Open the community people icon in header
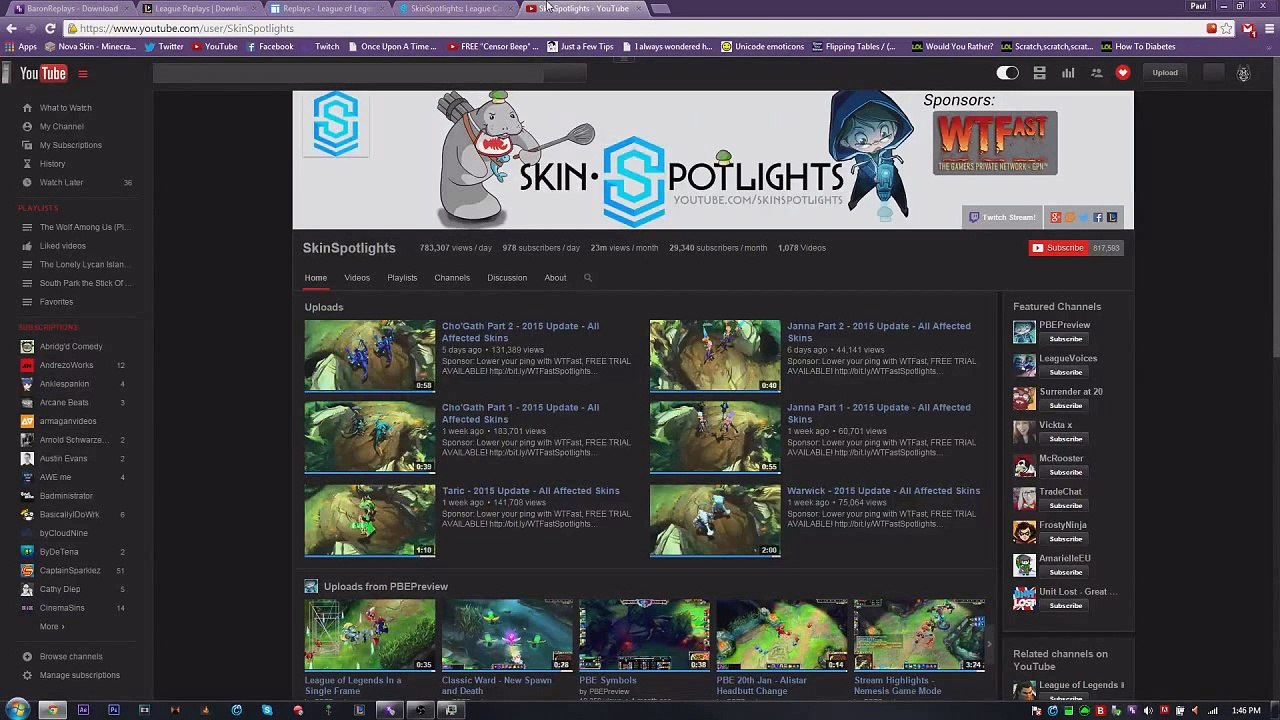 (1096, 73)
